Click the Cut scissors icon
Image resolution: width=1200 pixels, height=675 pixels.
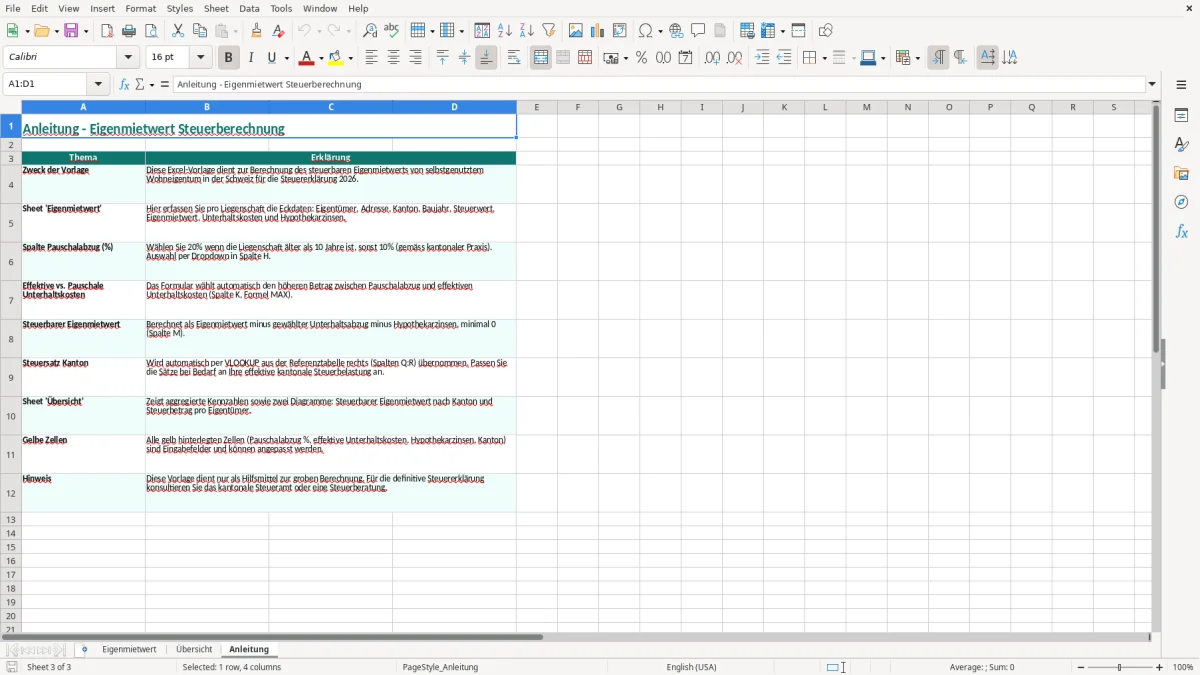[x=178, y=31]
